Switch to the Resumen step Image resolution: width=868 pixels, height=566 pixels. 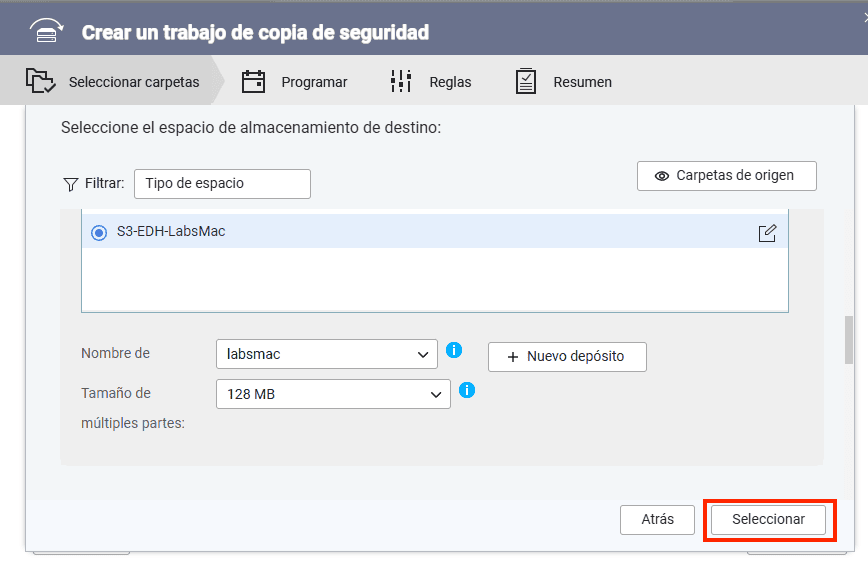click(x=563, y=82)
